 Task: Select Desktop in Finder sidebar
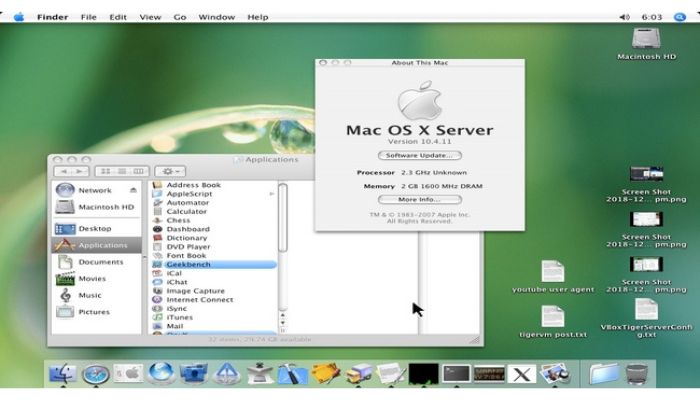pos(96,229)
